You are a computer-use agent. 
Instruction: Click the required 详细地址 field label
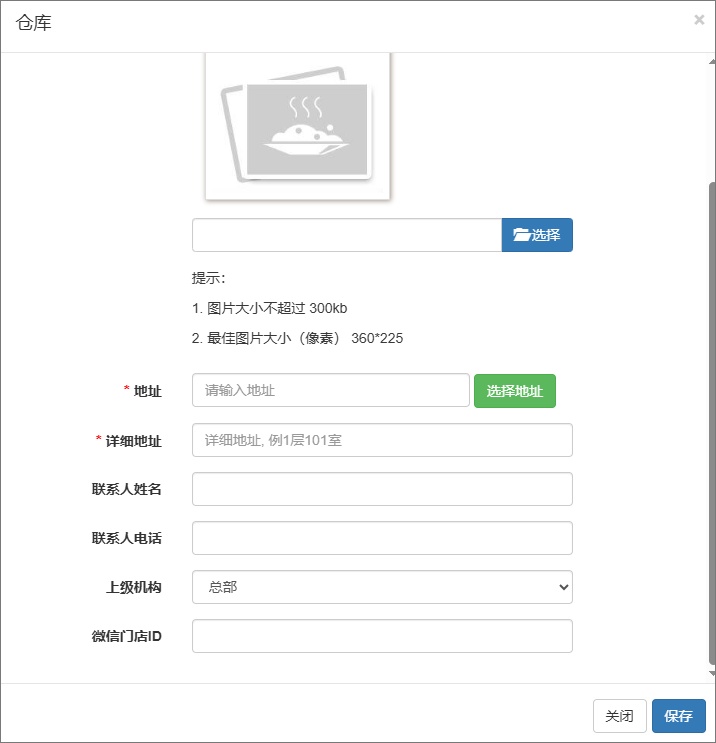[x=133, y=440]
